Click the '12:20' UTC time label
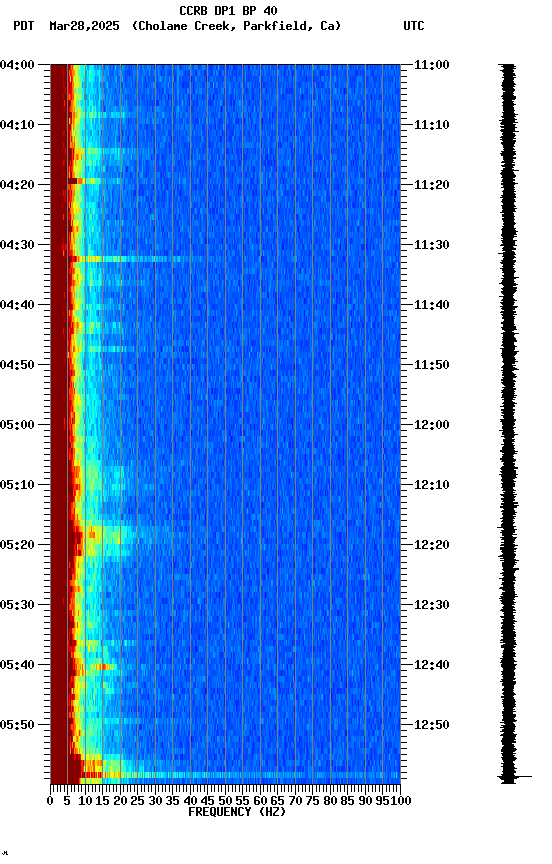 click(x=432, y=545)
